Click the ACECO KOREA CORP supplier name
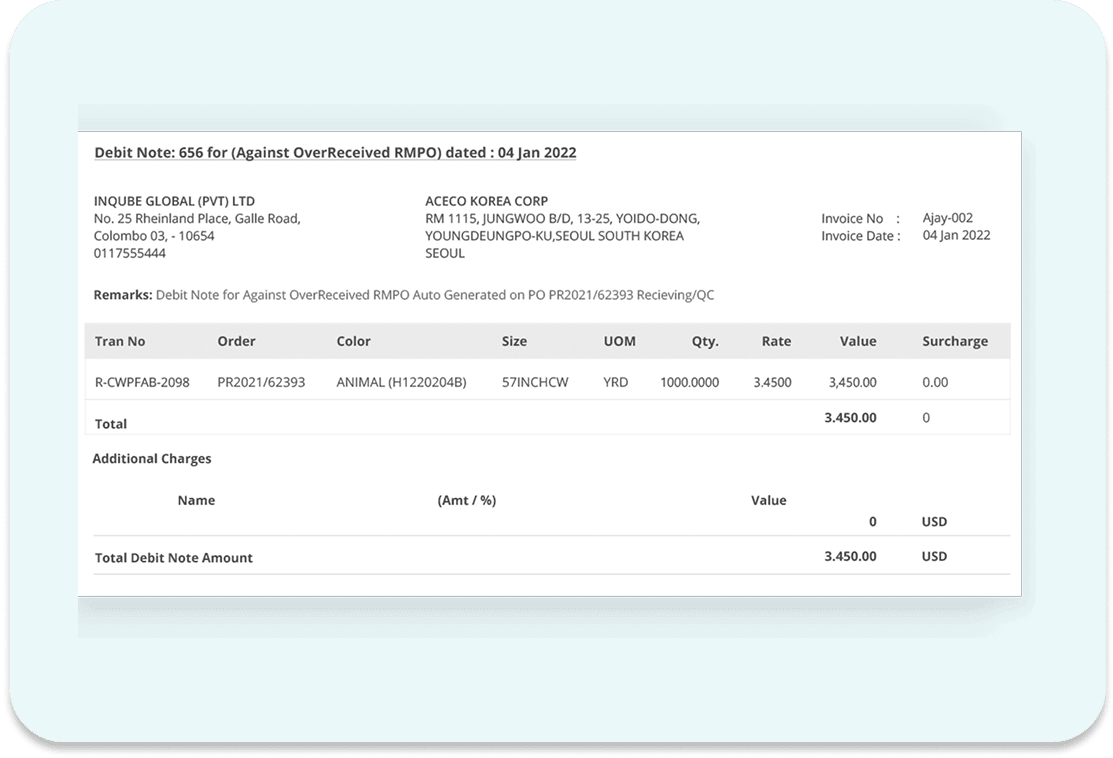Screen dimensions: 1113x758 [486, 201]
